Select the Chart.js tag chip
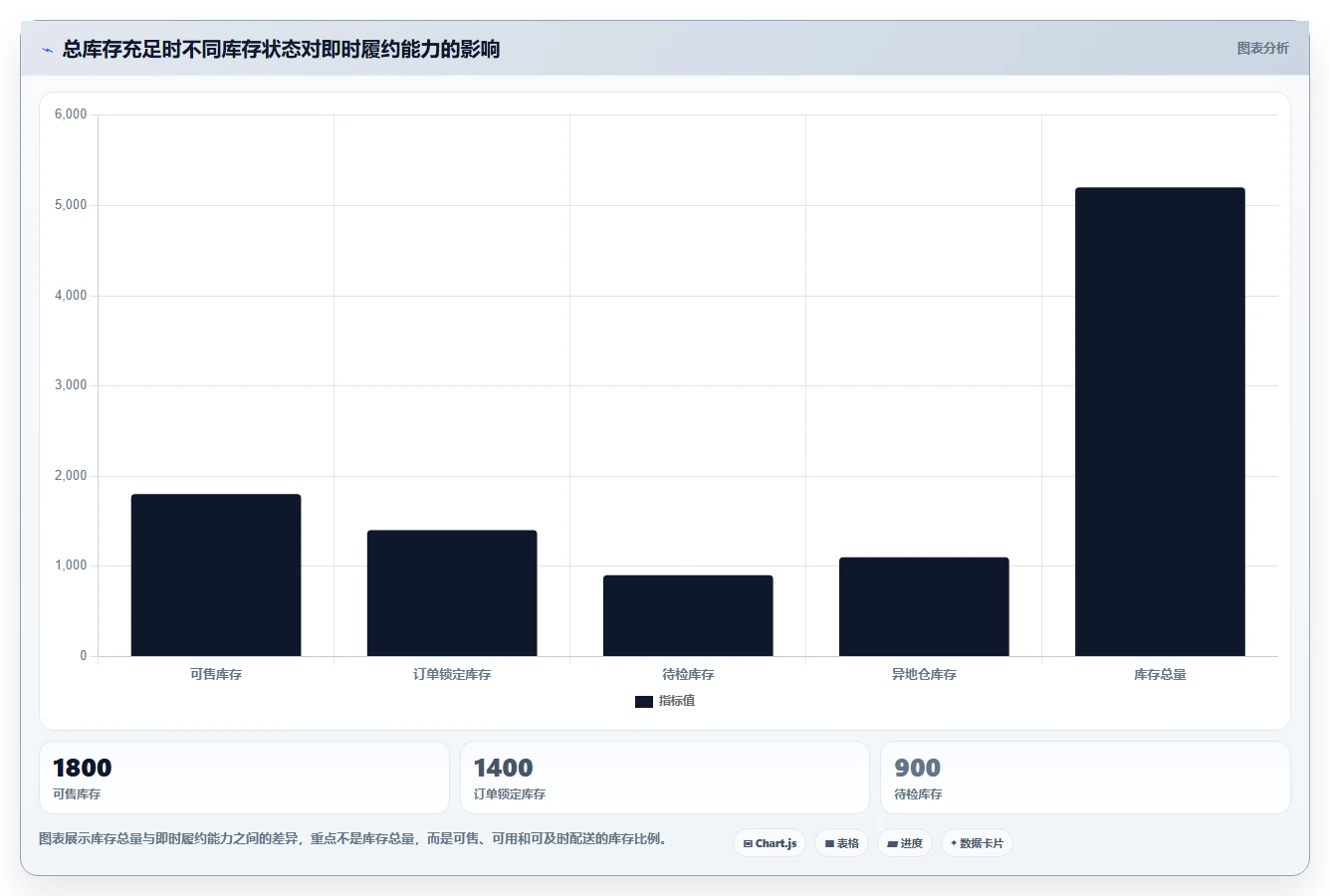The image size is (1330, 896). click(x=770, y=843)
